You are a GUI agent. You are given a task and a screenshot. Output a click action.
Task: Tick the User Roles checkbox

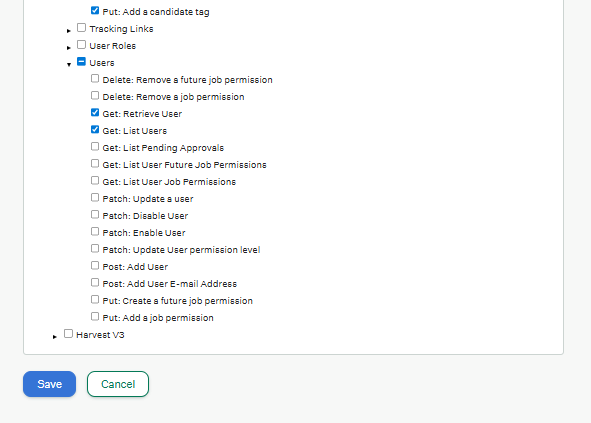[x=81, y=44]
